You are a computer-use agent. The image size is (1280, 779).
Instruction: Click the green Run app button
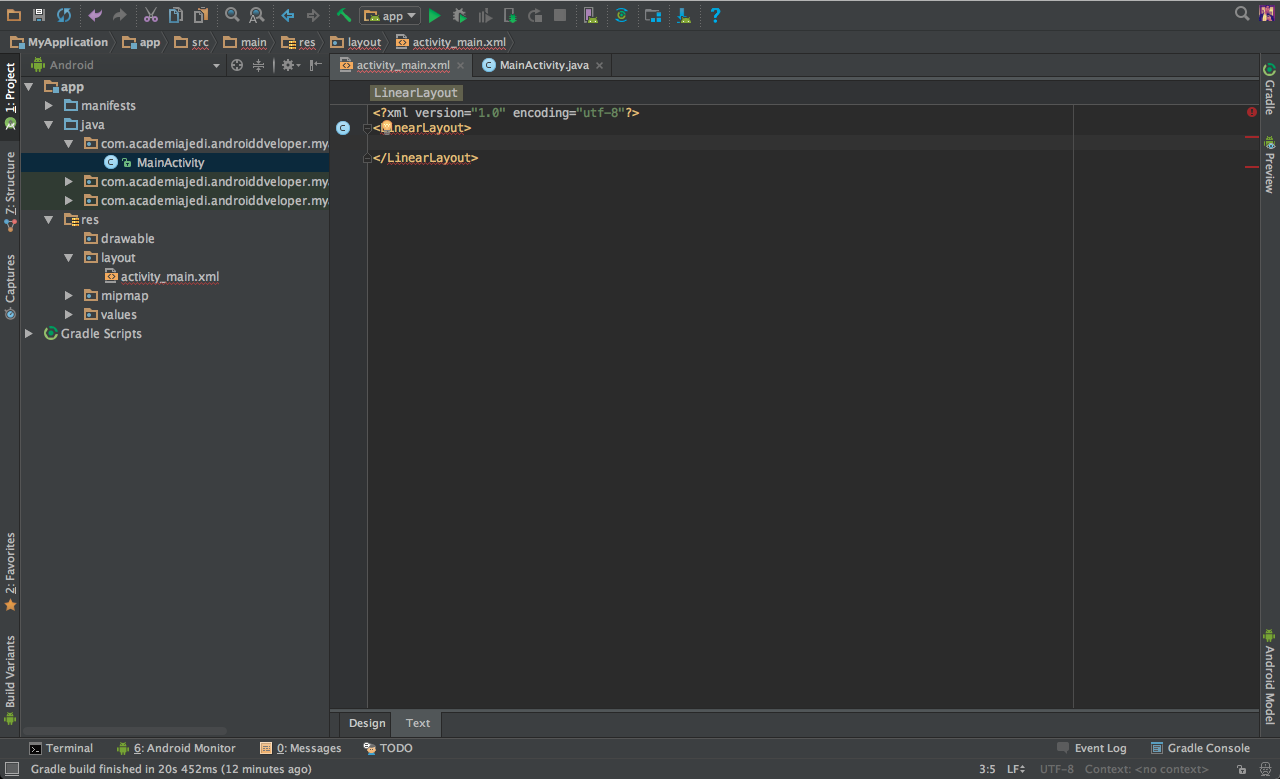434,15
